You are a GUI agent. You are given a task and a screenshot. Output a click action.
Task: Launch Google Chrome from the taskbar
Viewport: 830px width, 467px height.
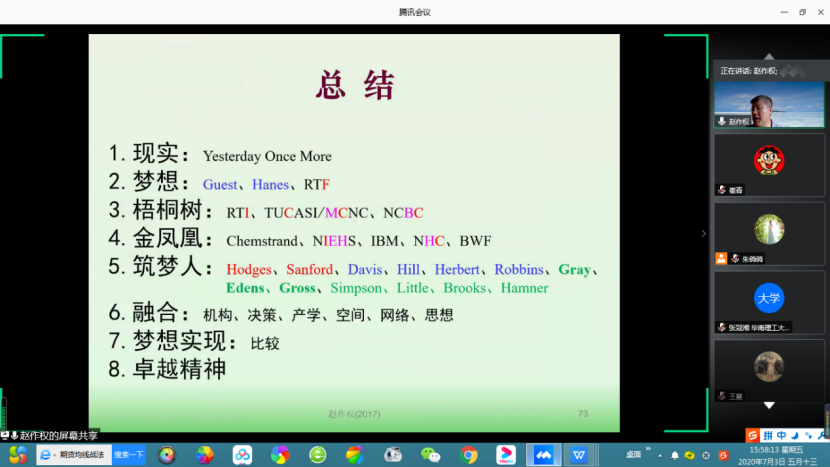pyautogui.click(x=468, y=455)
